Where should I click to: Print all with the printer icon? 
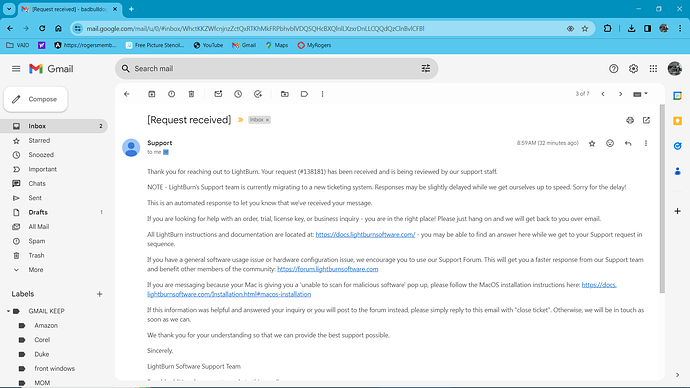630,120
